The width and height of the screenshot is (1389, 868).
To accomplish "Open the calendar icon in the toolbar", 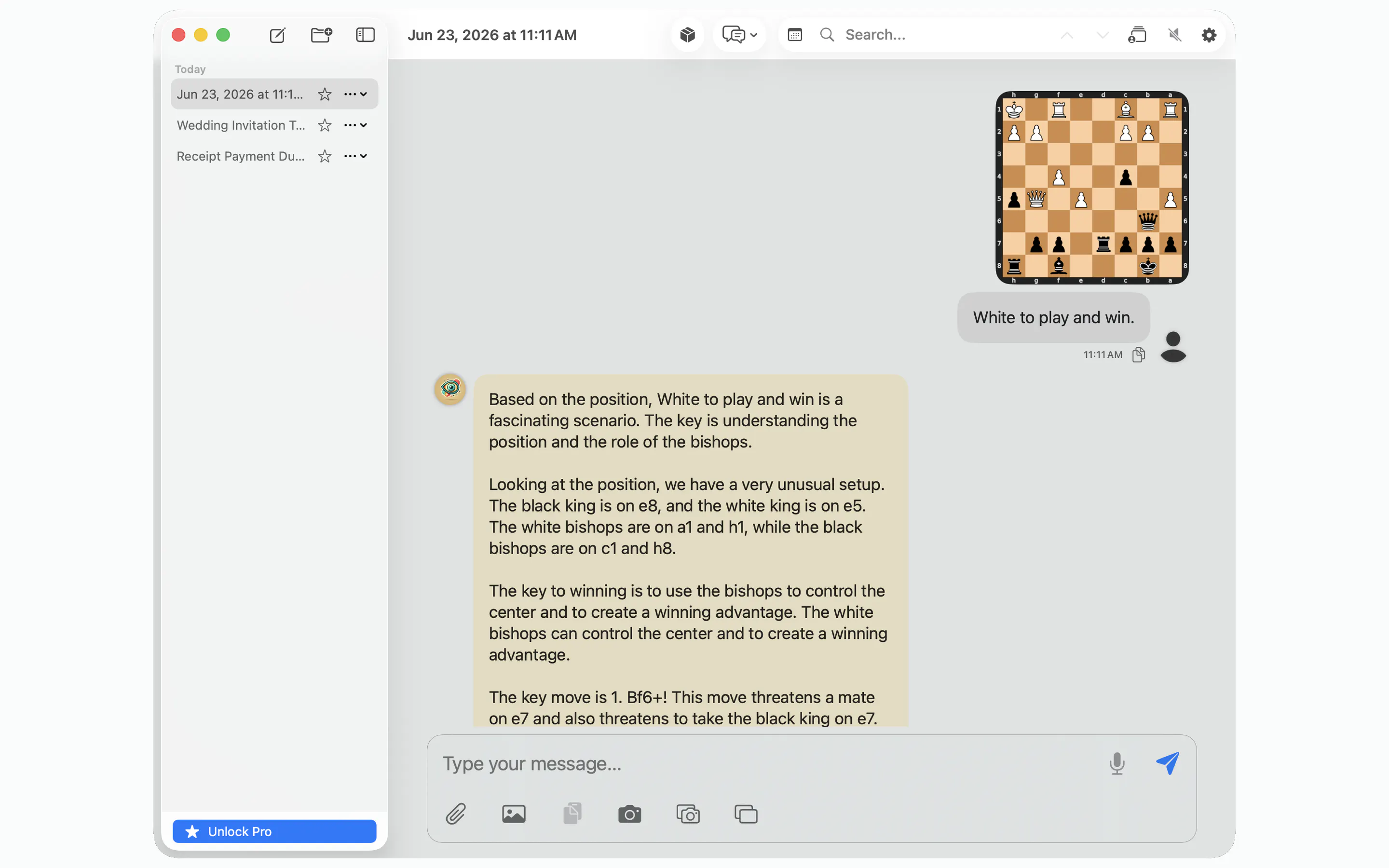I will coord(794,35).
